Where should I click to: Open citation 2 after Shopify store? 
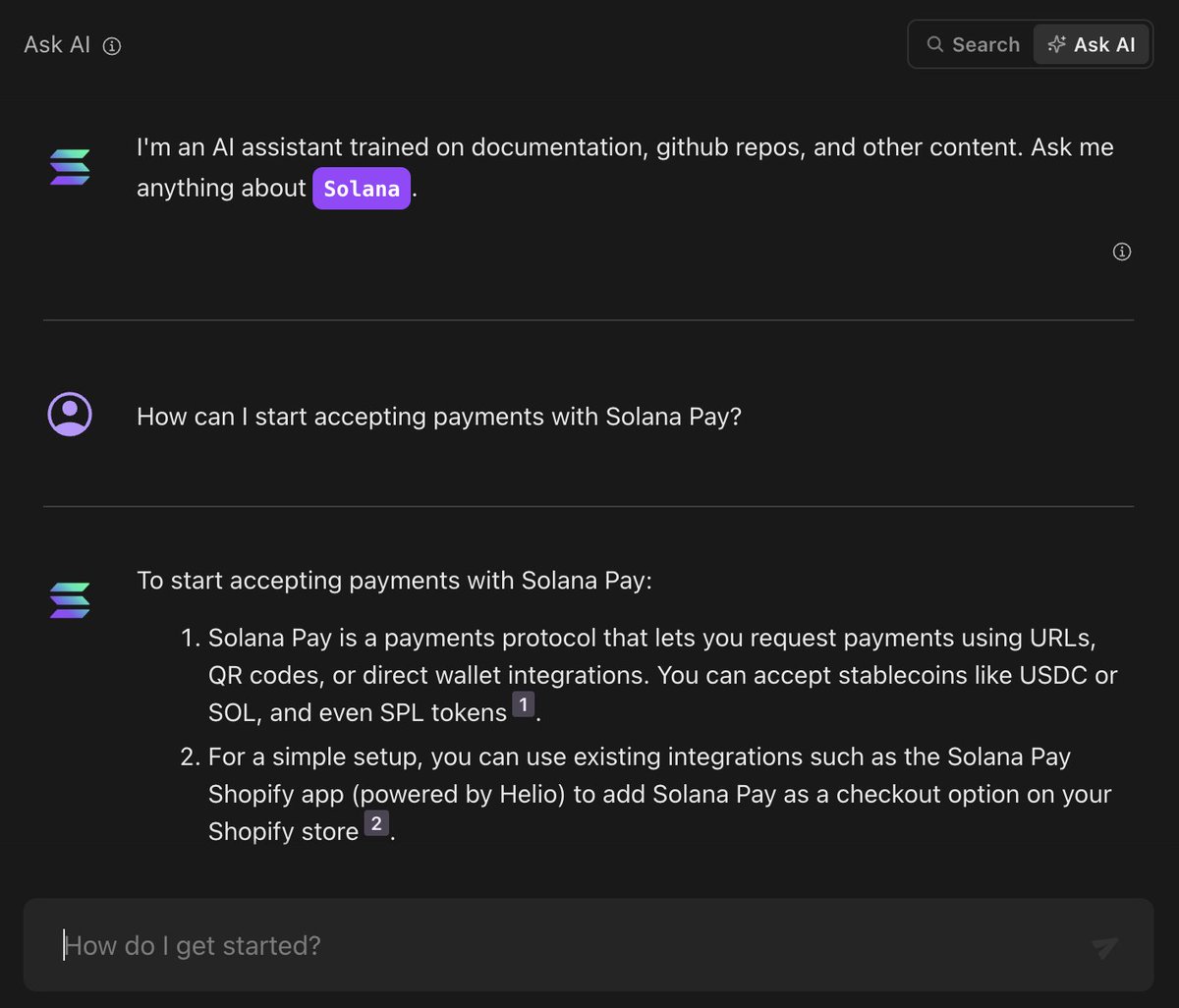(375, 823)
